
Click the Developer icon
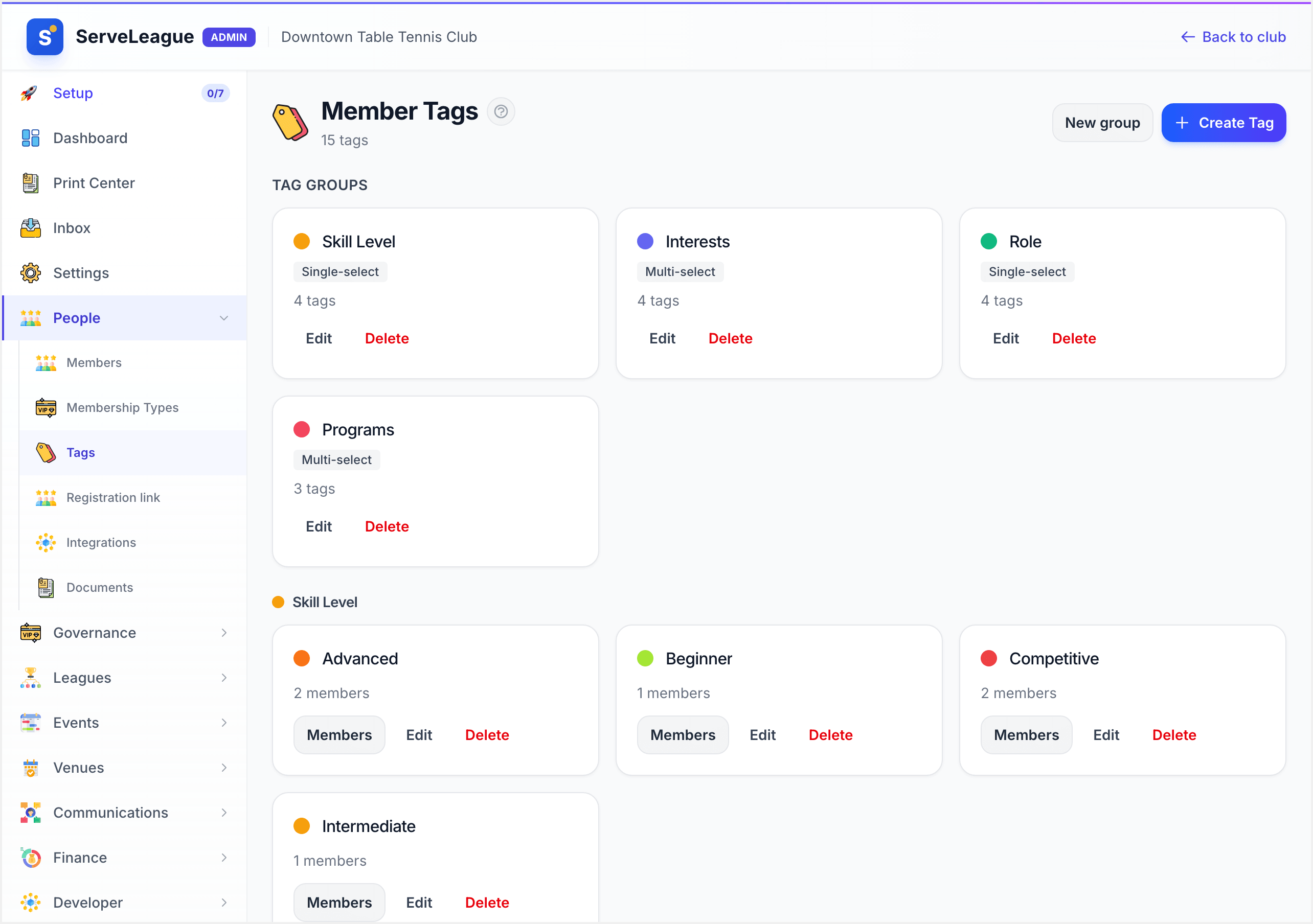30,902
